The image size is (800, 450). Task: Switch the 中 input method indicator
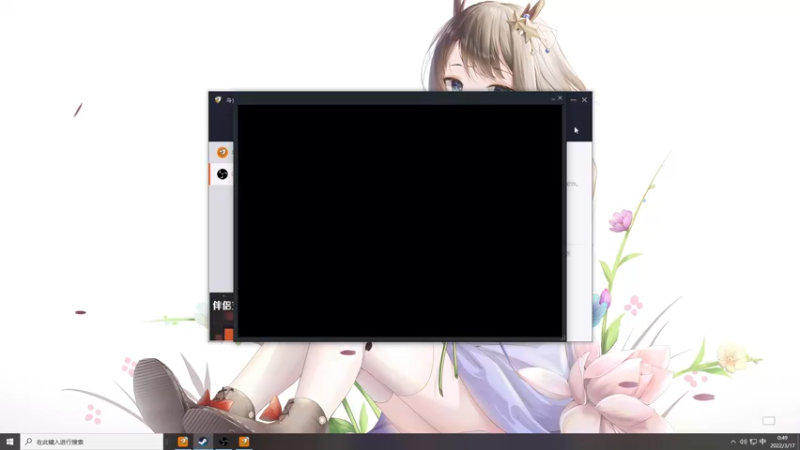pyautogui.click(x=763, y=442)
